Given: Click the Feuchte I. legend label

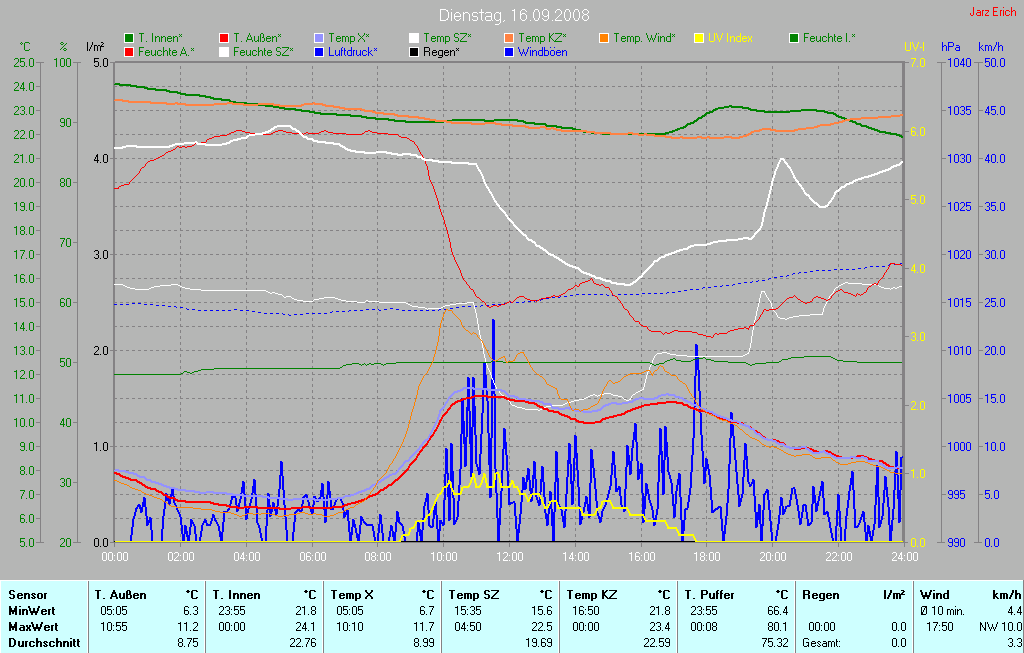Looking at the screenshot, I should pyautogui.click(x=829, y=38).
